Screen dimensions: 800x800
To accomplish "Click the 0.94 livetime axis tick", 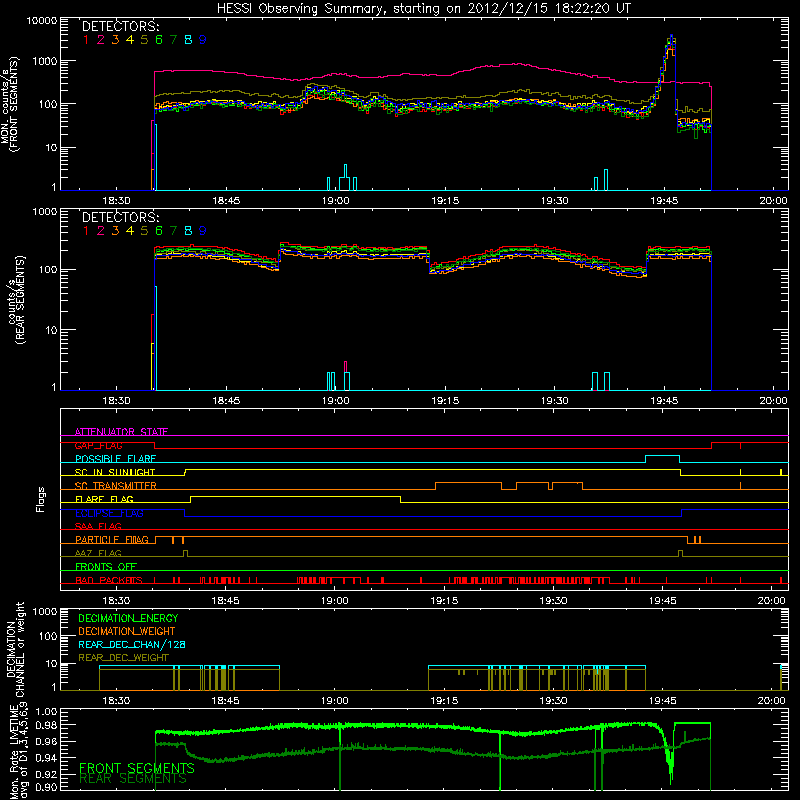I will (x=46, y=758).
